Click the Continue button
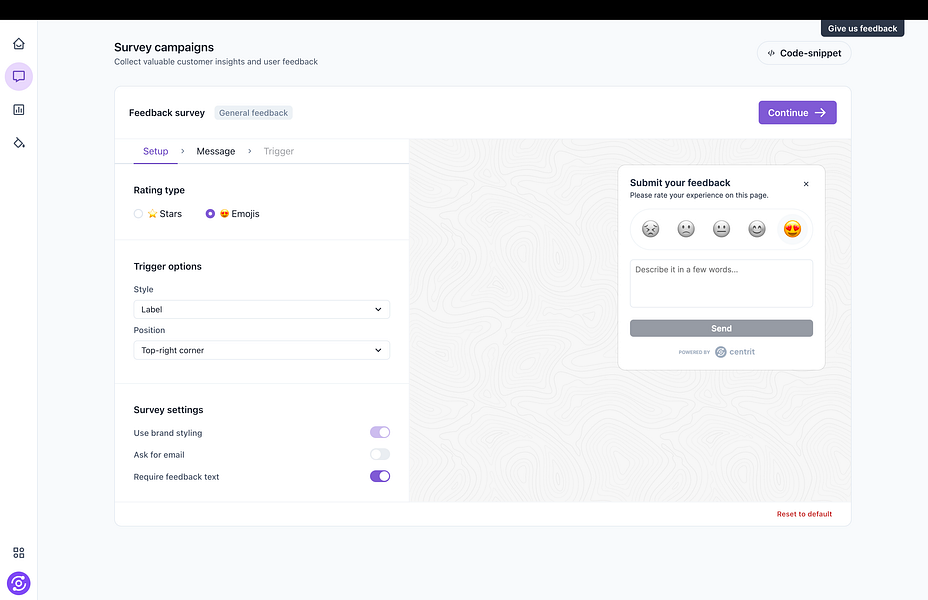This screenshot has height=600, width=928. (x=797, y=112)
